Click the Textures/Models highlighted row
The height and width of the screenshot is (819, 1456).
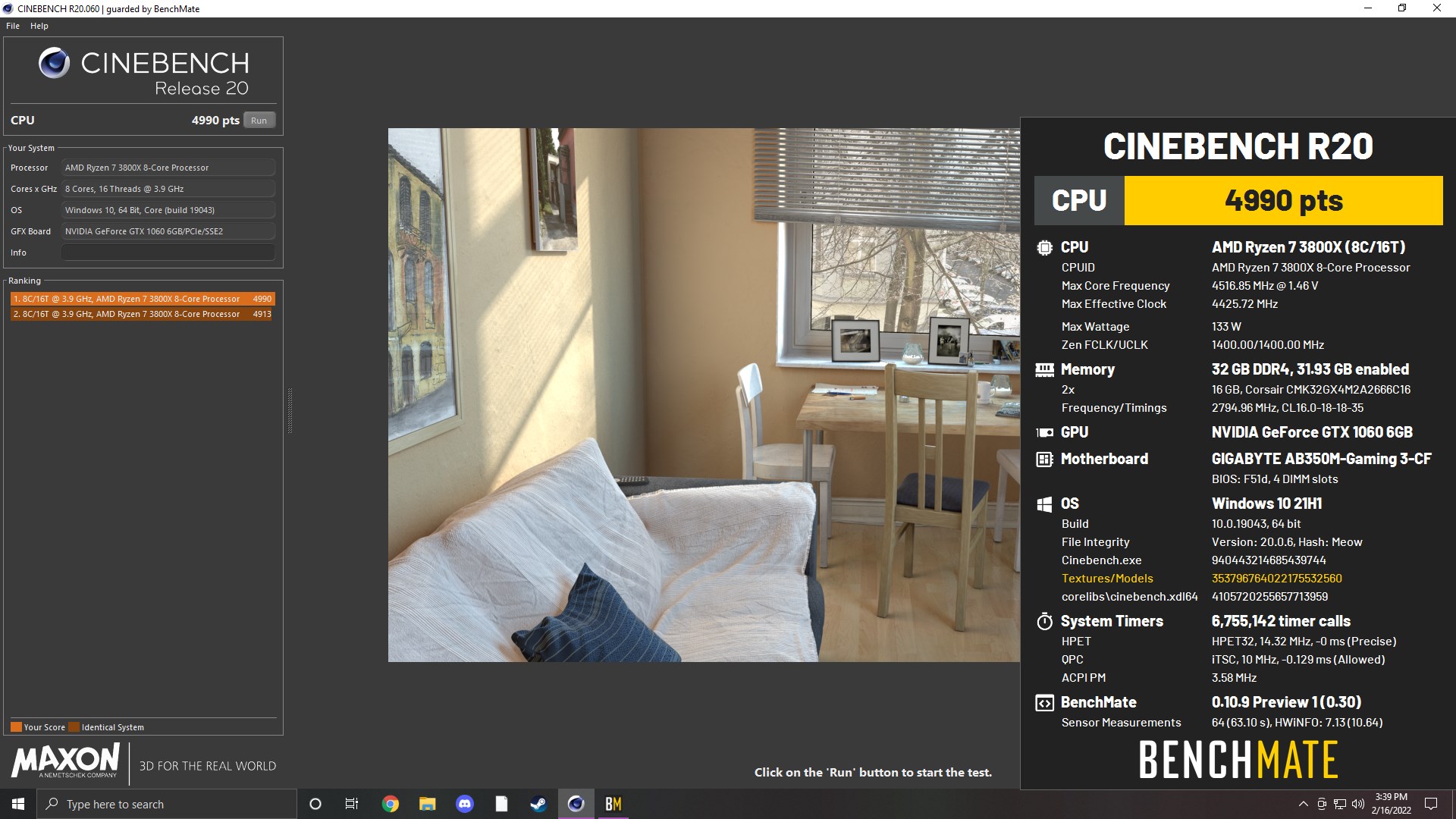pyautogui.click(x=1201, y=579)
